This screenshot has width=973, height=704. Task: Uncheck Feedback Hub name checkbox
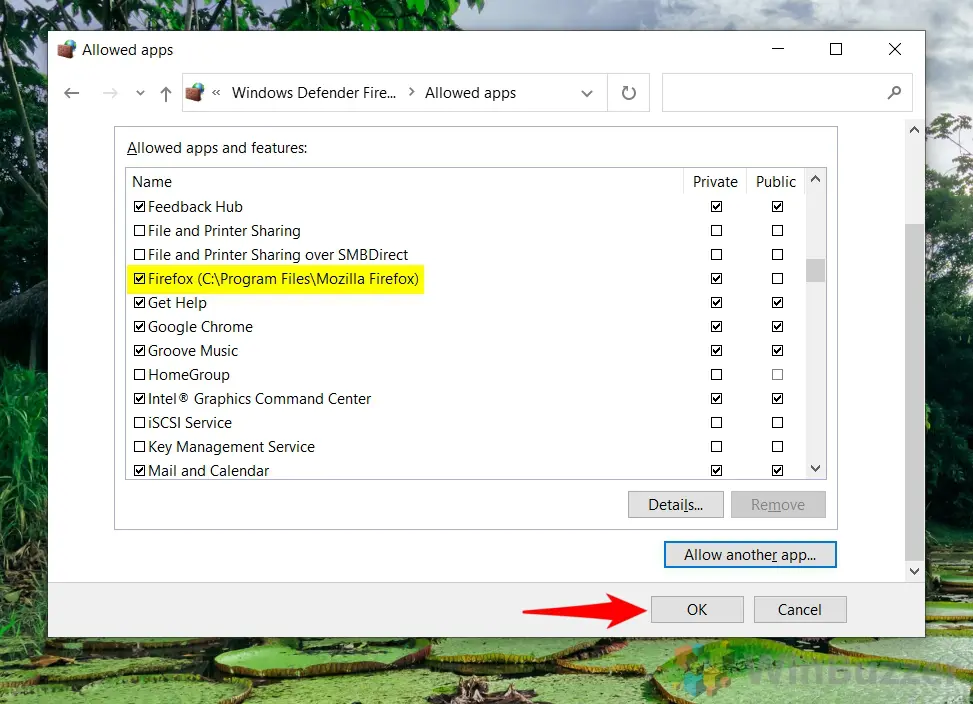(x=140, y=207)
